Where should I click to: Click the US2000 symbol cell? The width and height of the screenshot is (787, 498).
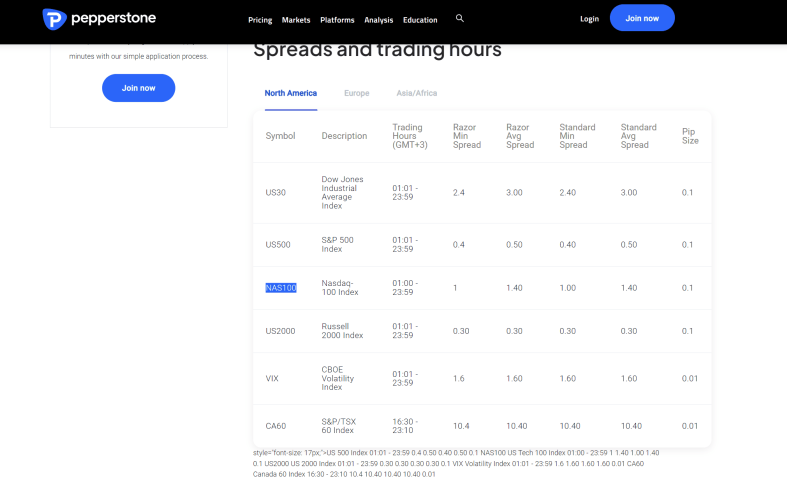tap(280, 331)
